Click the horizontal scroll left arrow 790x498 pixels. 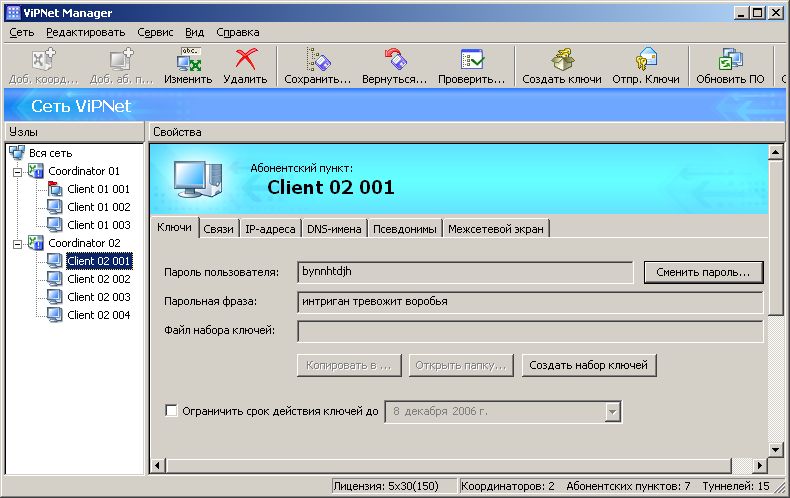[157, 465]
